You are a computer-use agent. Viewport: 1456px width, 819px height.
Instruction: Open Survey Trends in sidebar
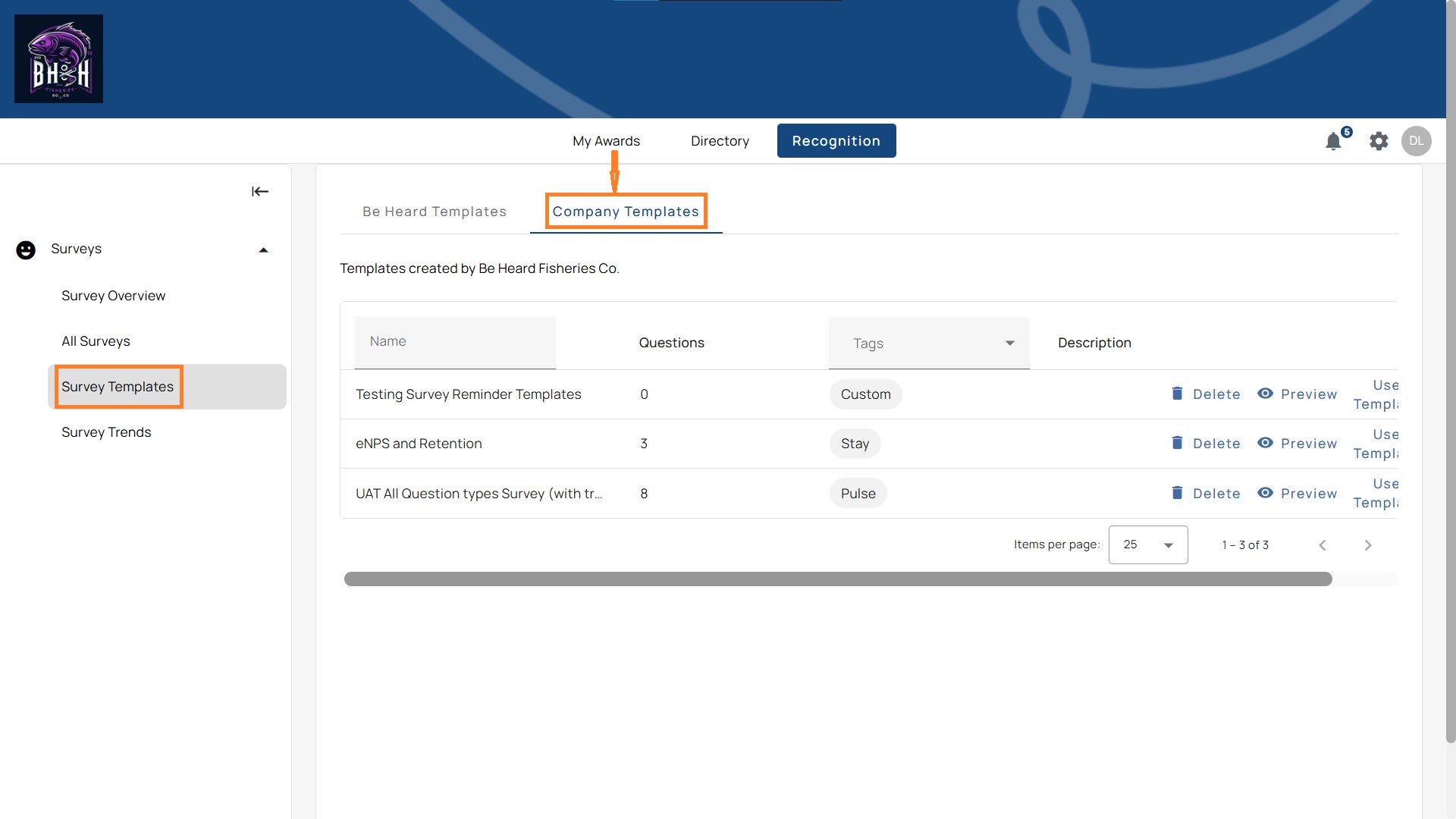pos(106,432)
